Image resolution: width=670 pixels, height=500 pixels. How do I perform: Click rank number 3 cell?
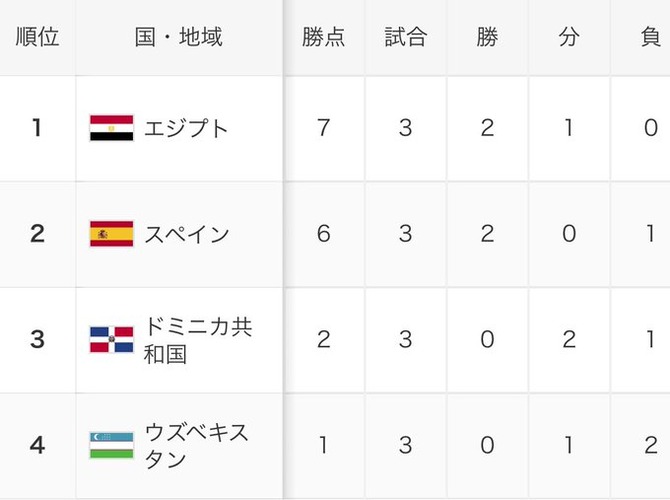[38, 340]
